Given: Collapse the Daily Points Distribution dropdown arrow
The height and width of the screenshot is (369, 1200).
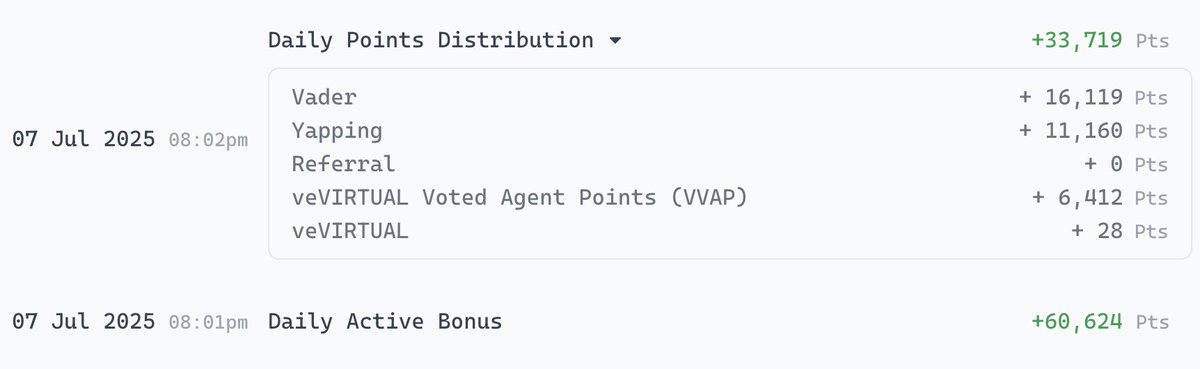Looking at the screenshot, I should click(x=615, y=41).
